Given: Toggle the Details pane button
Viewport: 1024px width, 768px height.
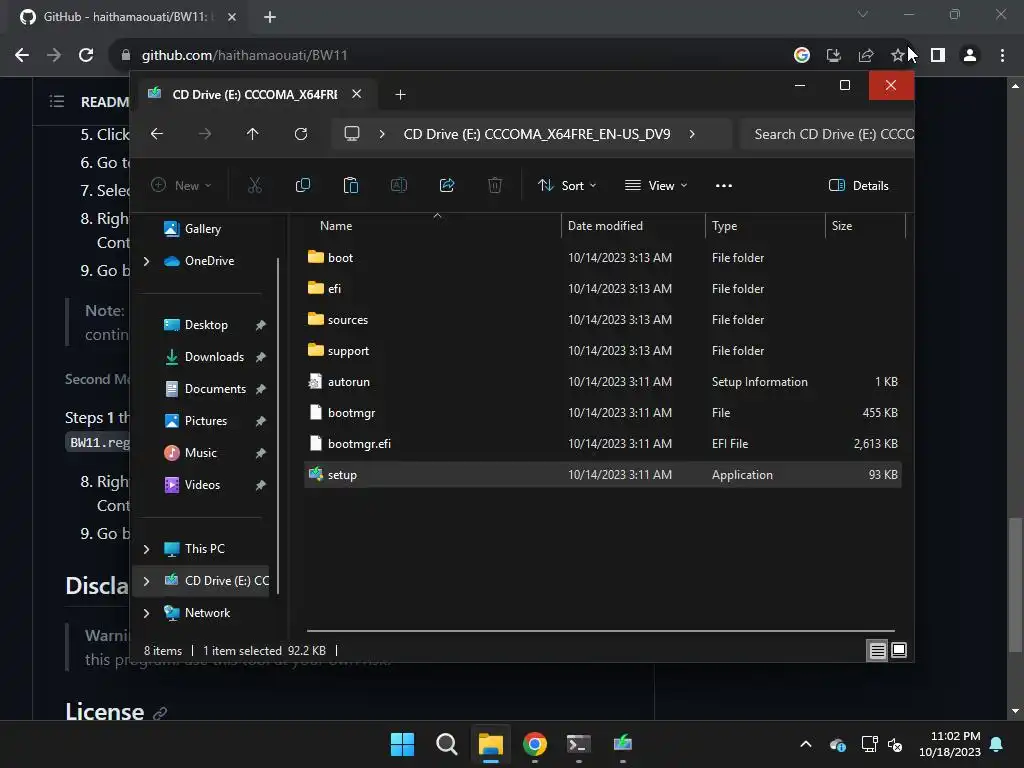Looking at the screenshot, I should coord(858,185).
